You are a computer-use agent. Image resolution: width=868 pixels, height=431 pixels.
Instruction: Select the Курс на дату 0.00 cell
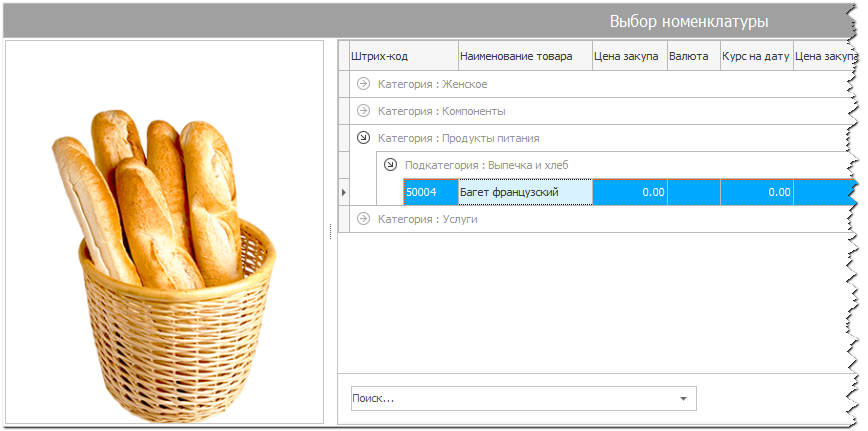pos(757,192)
